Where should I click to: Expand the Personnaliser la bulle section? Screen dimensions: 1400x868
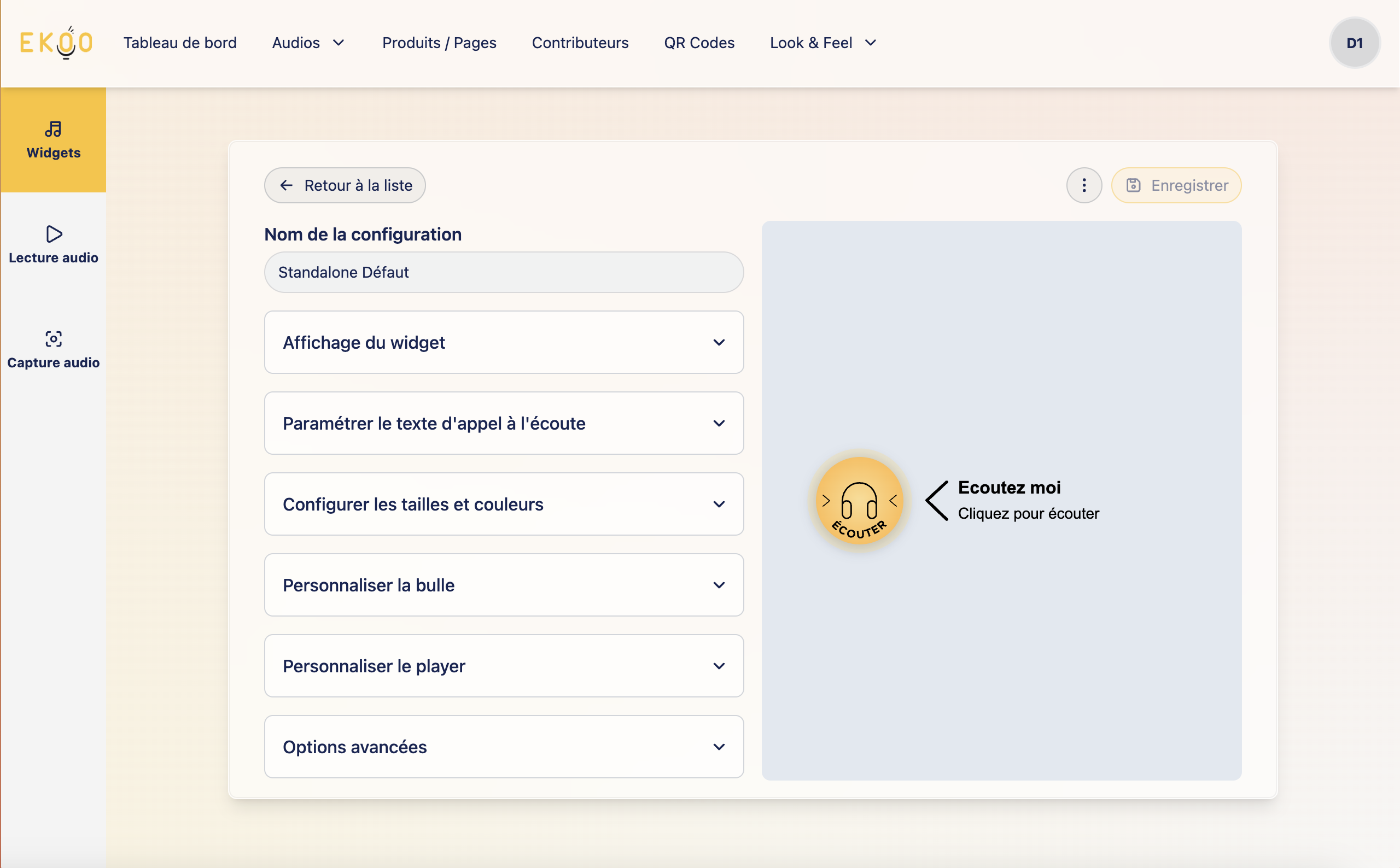pos(504,585)
